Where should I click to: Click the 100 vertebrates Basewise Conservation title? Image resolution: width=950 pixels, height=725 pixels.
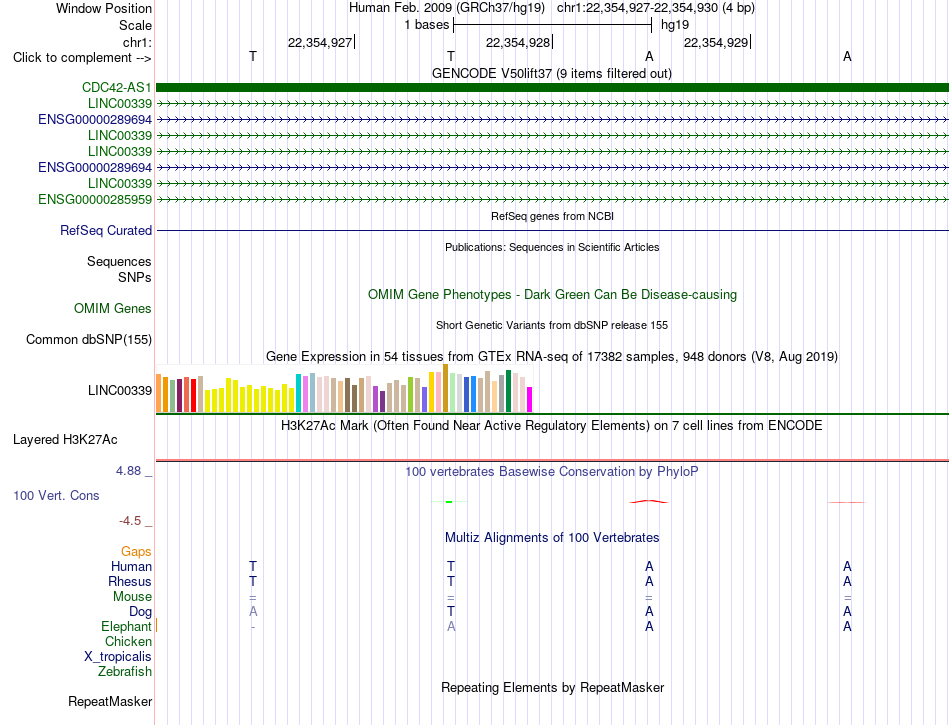(x=551, y=472)
